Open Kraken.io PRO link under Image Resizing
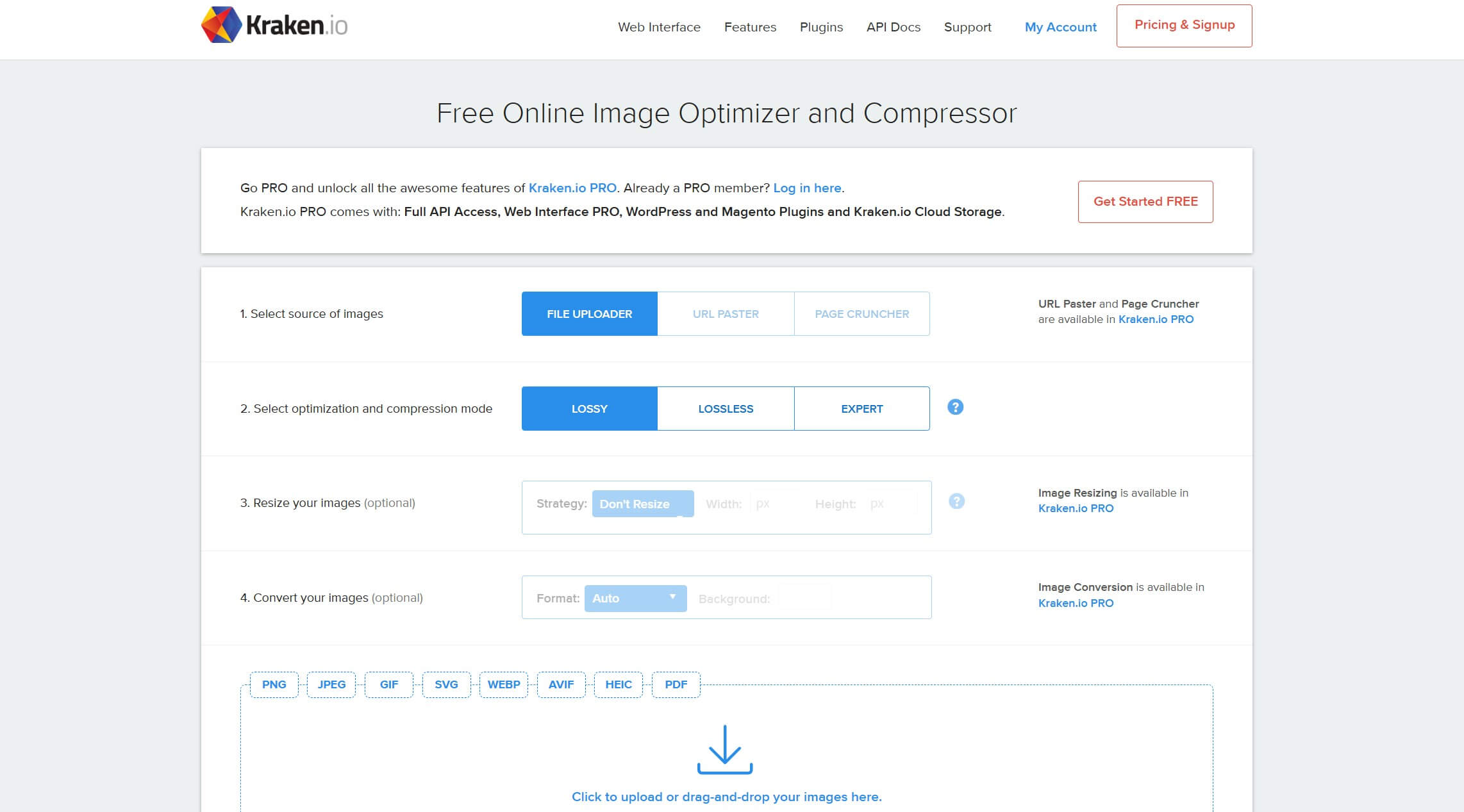 click(x=1076, y=508)
